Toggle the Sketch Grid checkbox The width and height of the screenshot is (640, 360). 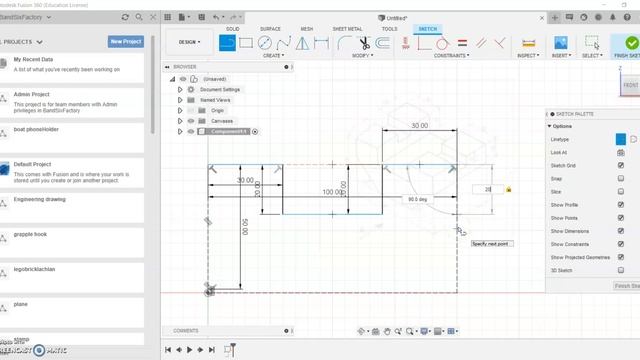(x=621, y=165)
